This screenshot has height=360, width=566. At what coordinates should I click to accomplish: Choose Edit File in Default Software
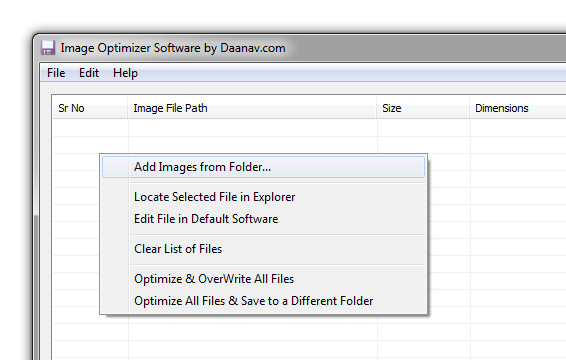[264, 219]
